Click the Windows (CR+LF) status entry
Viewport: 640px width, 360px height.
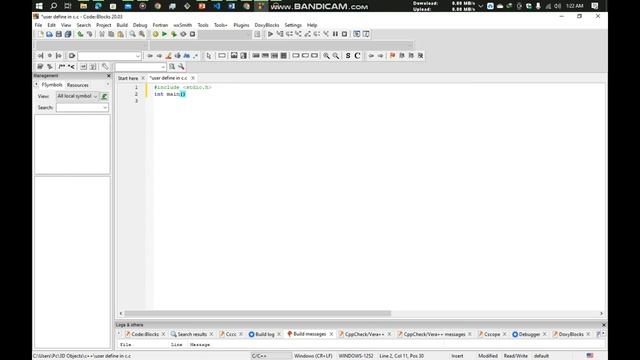(313, 356)
